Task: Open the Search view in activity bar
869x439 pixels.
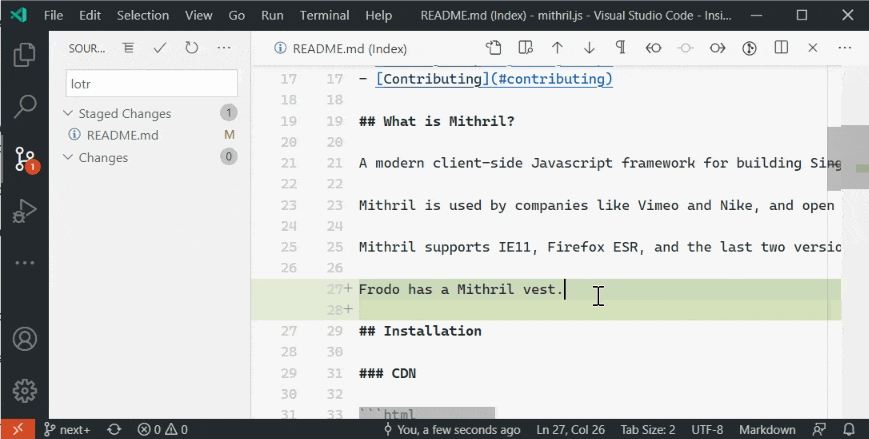Action: (x=24, y=105)
